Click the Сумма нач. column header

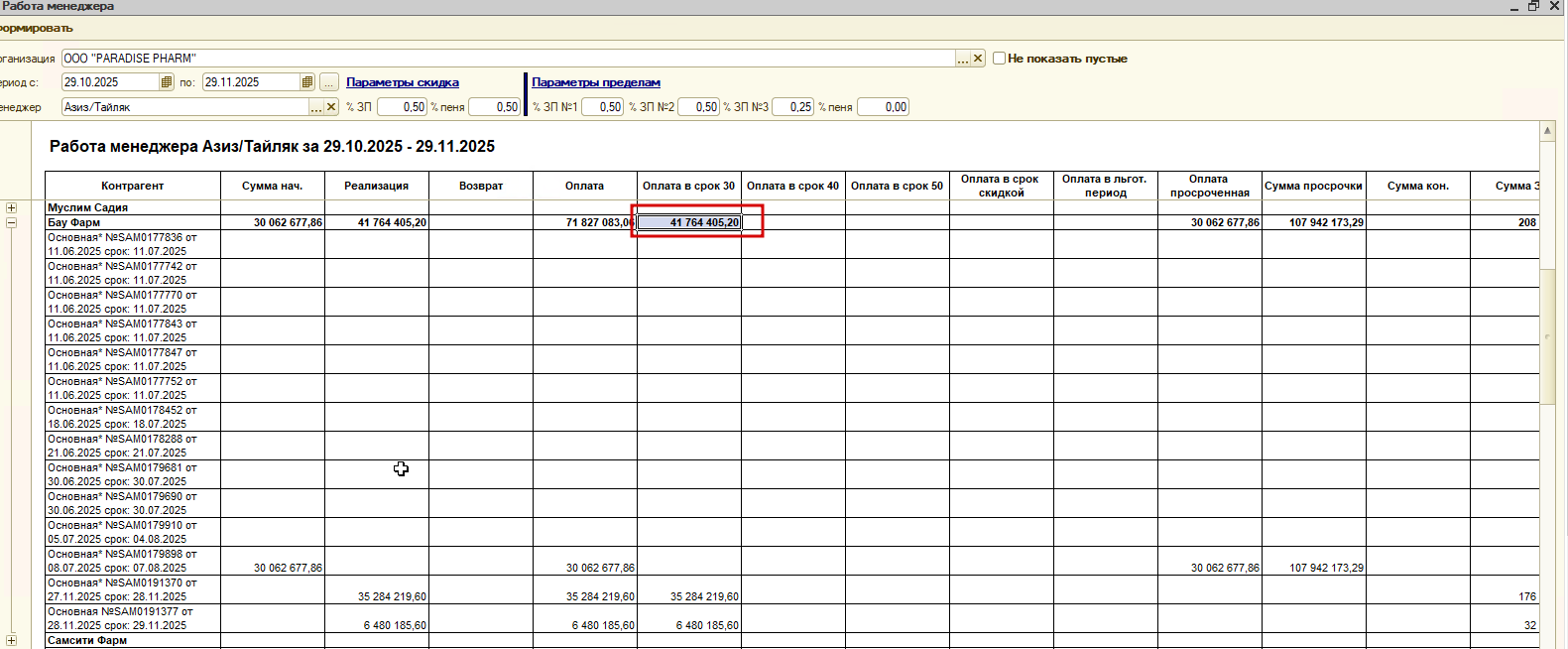pyautogui.click(x=273, y=187)
